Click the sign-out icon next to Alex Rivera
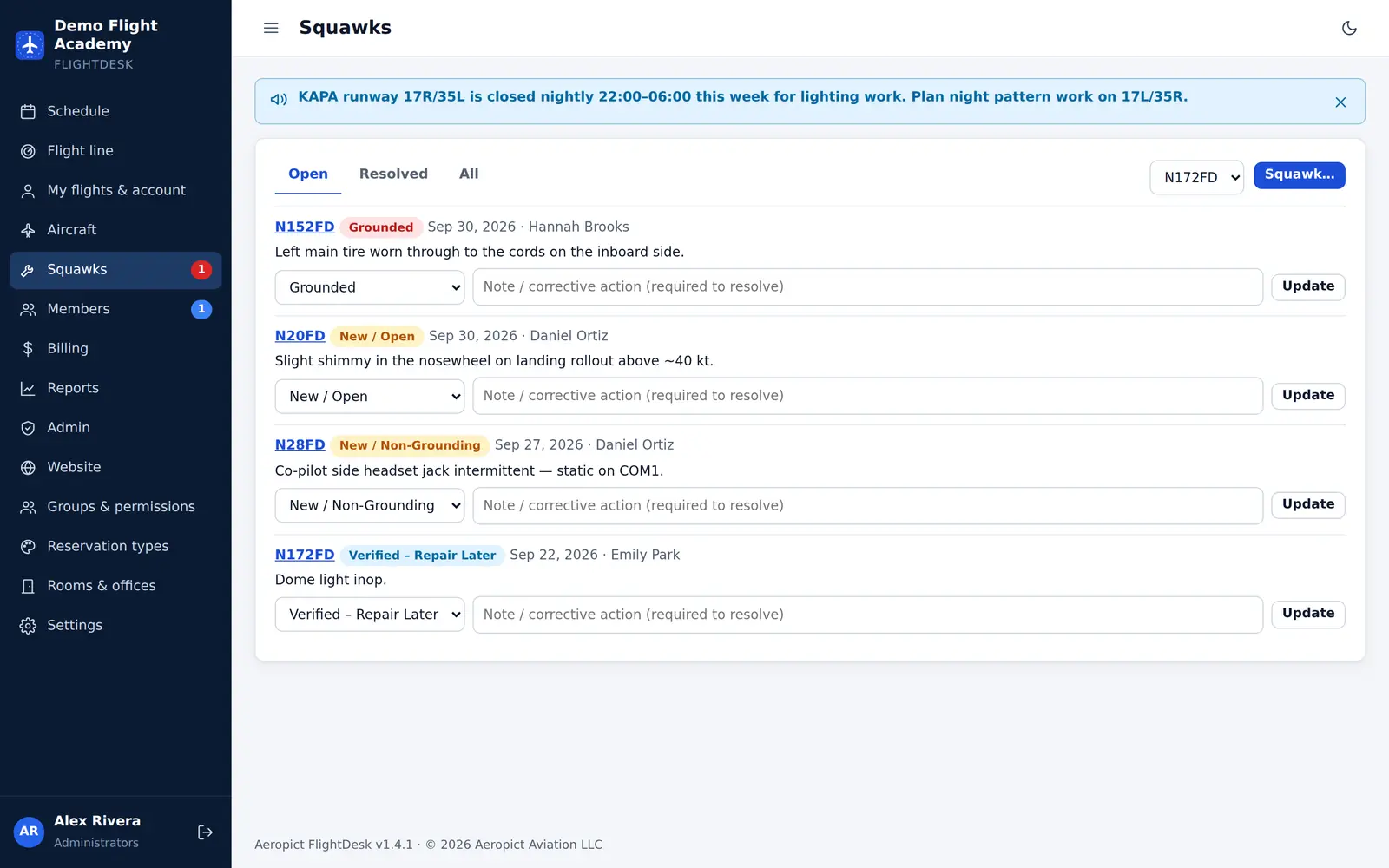The height and width of the screenshot is (868, 1389). pyautogui.click(x=205, y=832)
